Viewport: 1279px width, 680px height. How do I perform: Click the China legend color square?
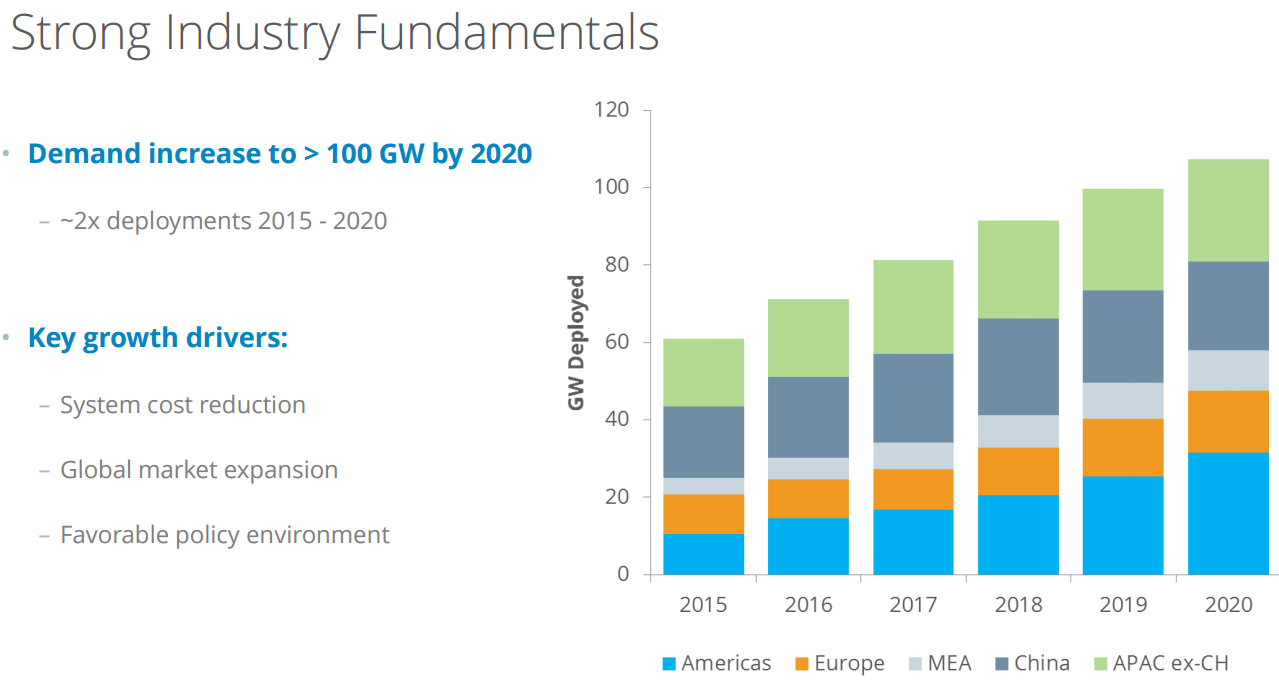(1001, 664)
